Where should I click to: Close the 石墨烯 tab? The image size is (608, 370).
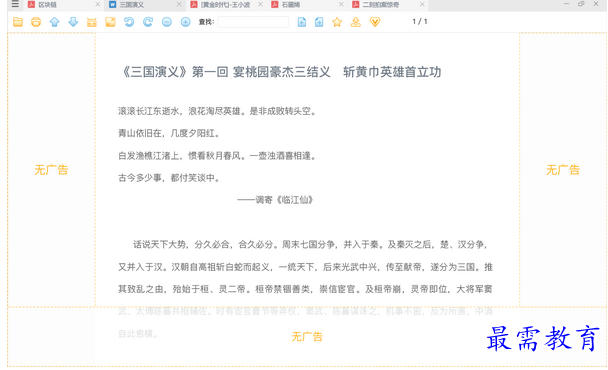point(341,5)
